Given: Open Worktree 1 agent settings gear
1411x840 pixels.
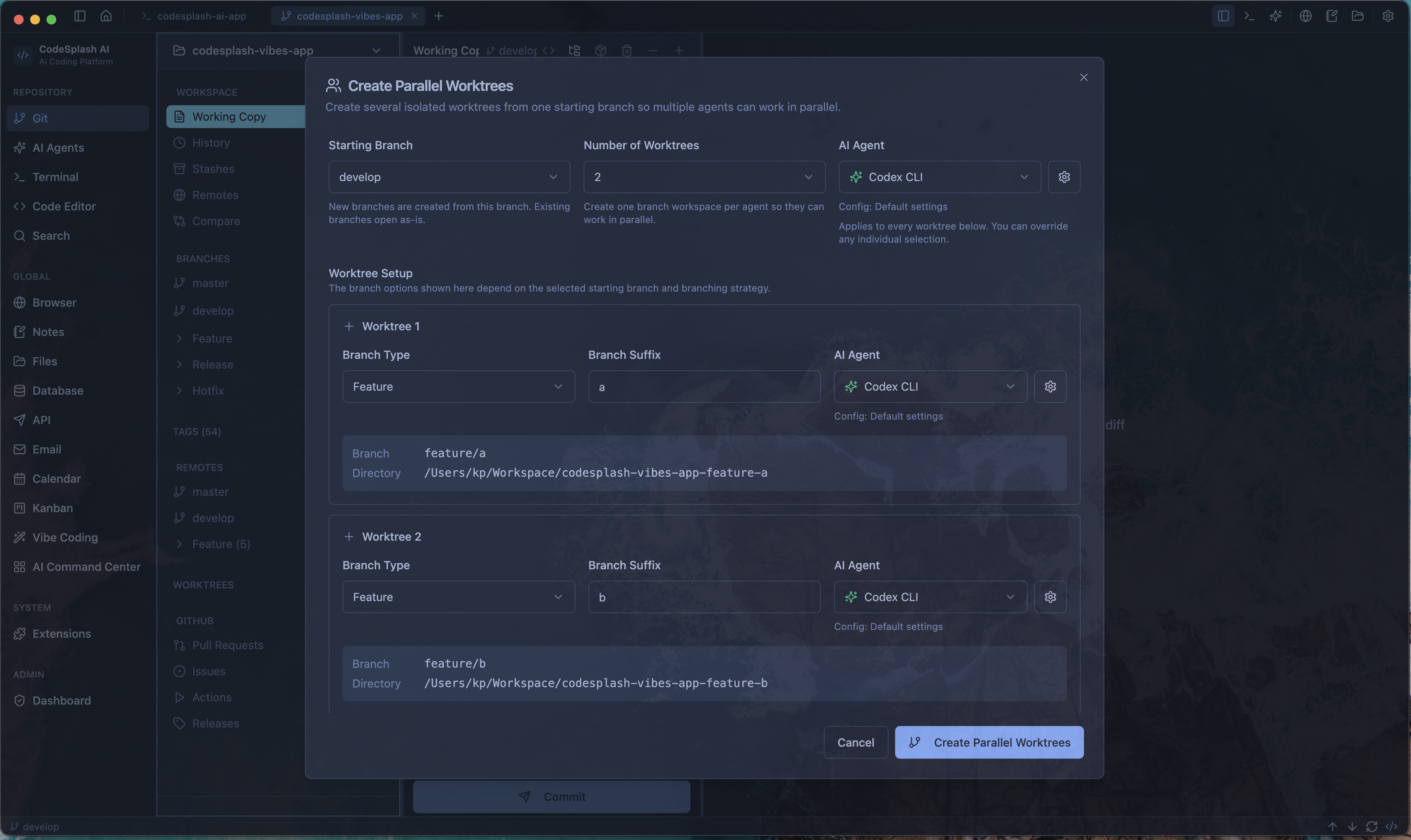Looking at the screenshot, I should pos(1050,387).
